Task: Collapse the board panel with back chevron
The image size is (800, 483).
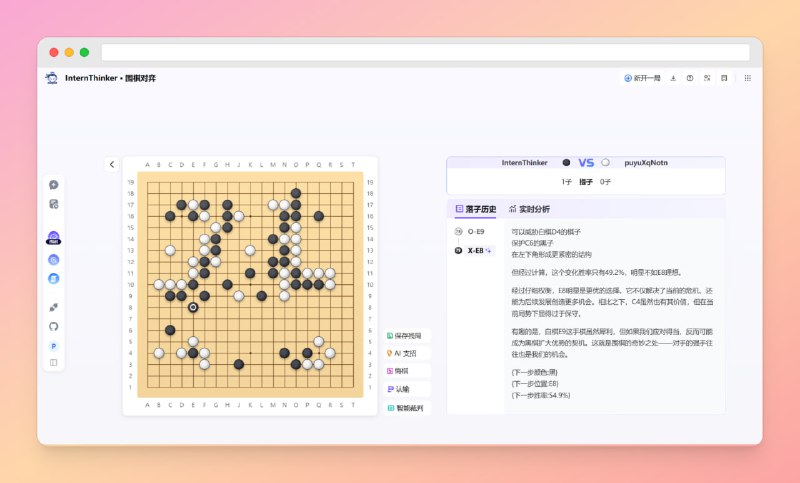Action: click(112, 164)
